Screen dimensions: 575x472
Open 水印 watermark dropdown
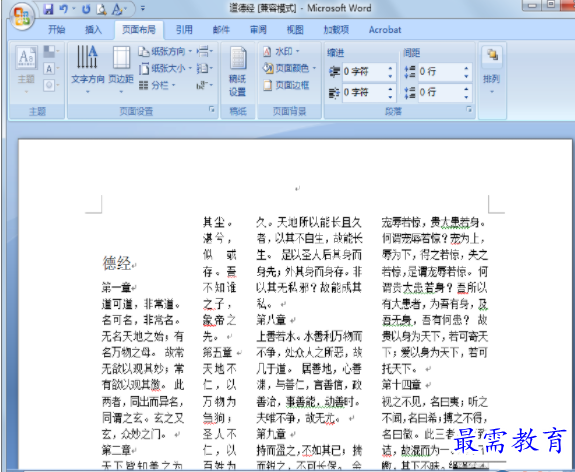click(282, 51)
